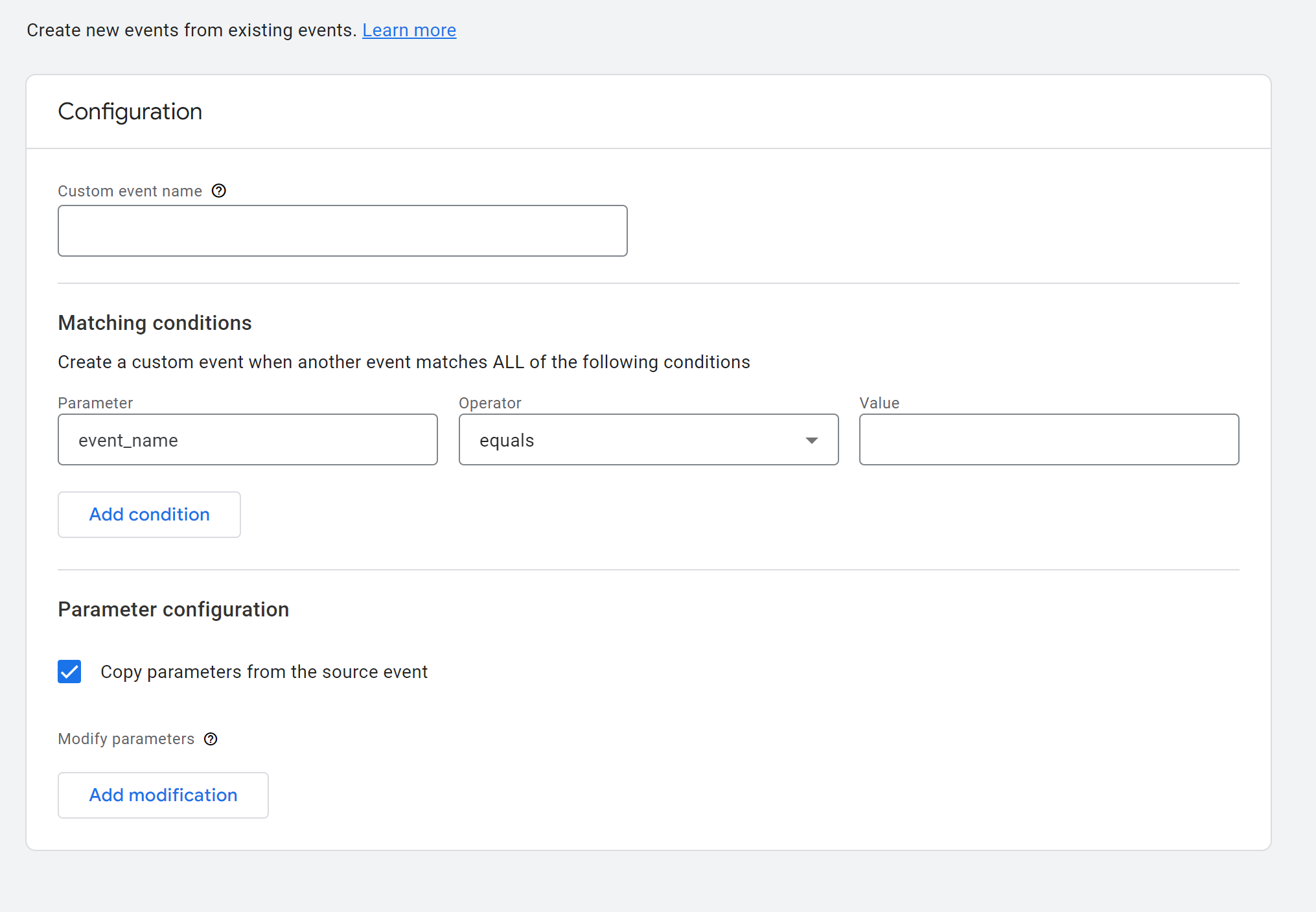Click the Matching conditions heading
Image resolution: width=1316 pixels, height=912 pixels.
[x=154, y=323]
